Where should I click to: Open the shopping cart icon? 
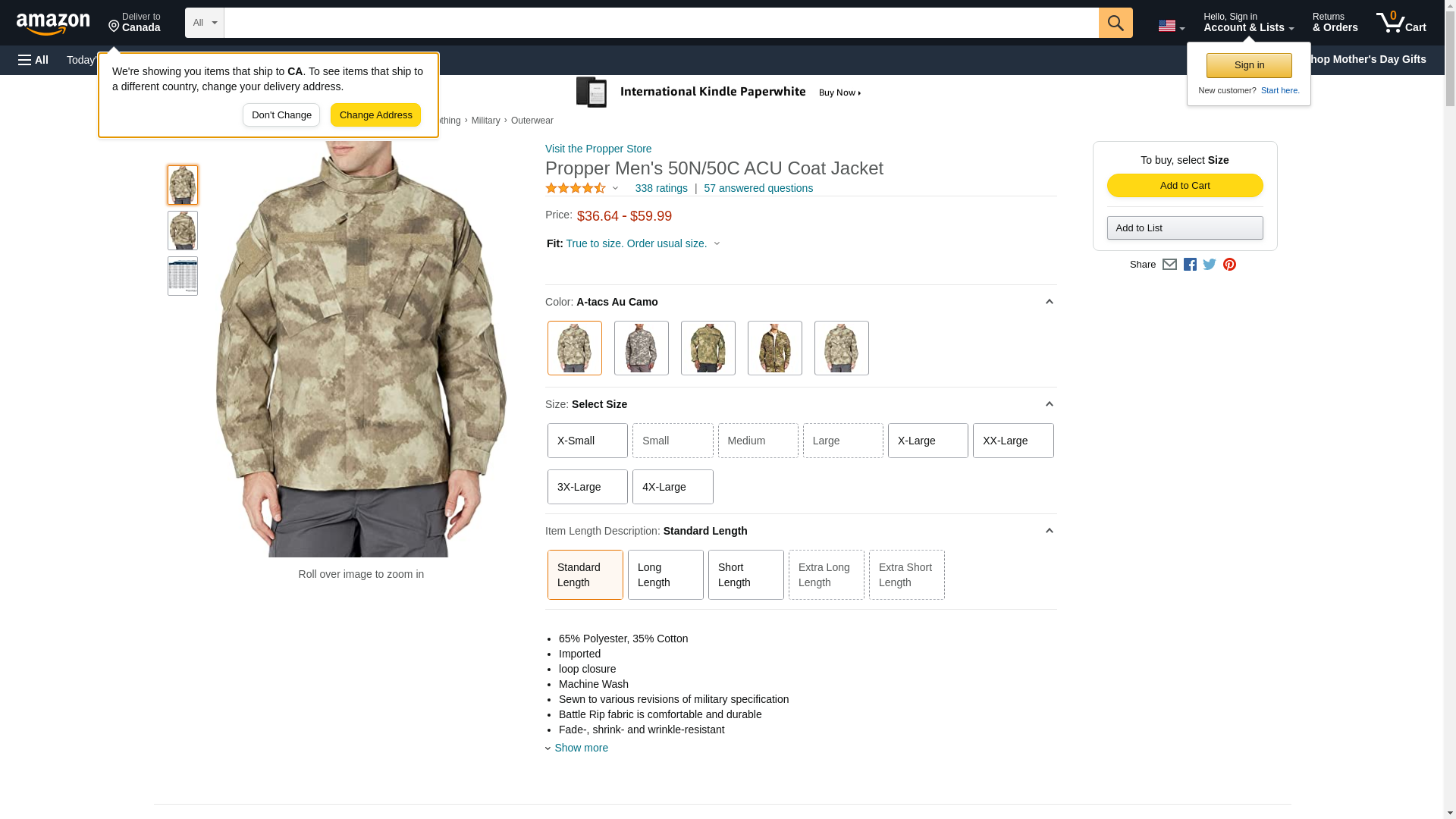point(1401,23)
